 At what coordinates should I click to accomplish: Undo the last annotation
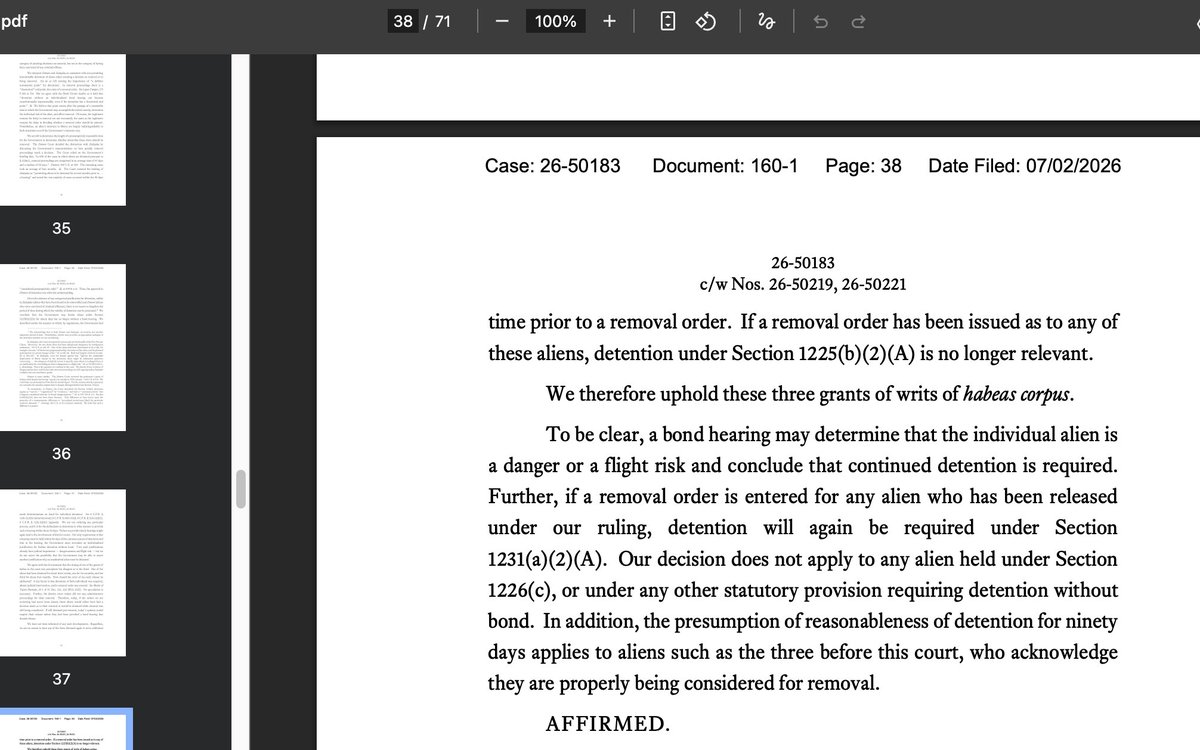(821, 21)
